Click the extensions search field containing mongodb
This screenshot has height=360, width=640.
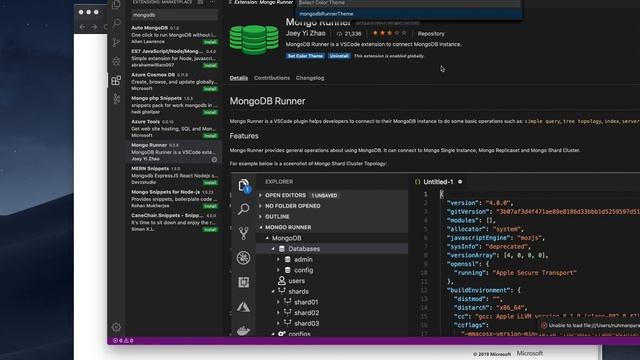(174, 15)
